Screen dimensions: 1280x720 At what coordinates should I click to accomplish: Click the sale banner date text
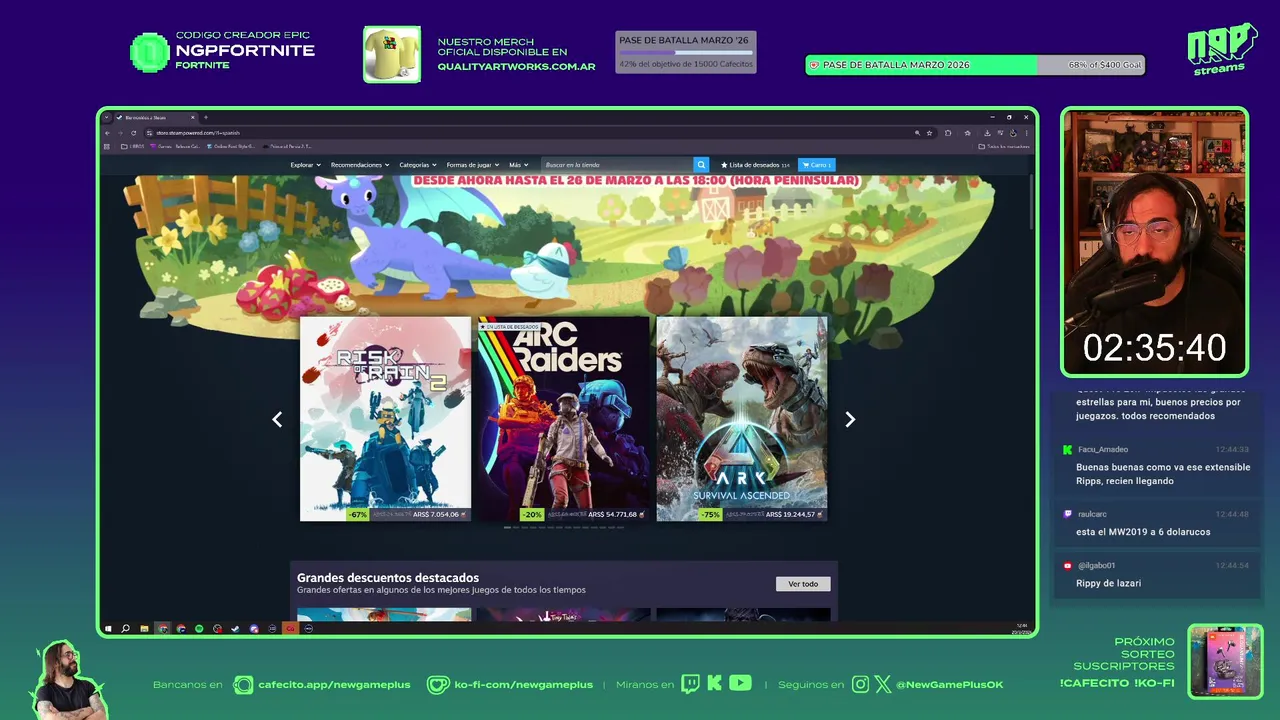point(636,181)
